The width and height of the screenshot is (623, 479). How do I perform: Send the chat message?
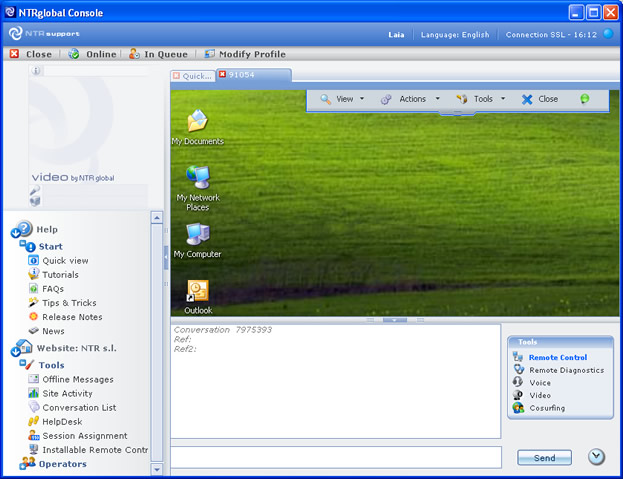point(544,458)
